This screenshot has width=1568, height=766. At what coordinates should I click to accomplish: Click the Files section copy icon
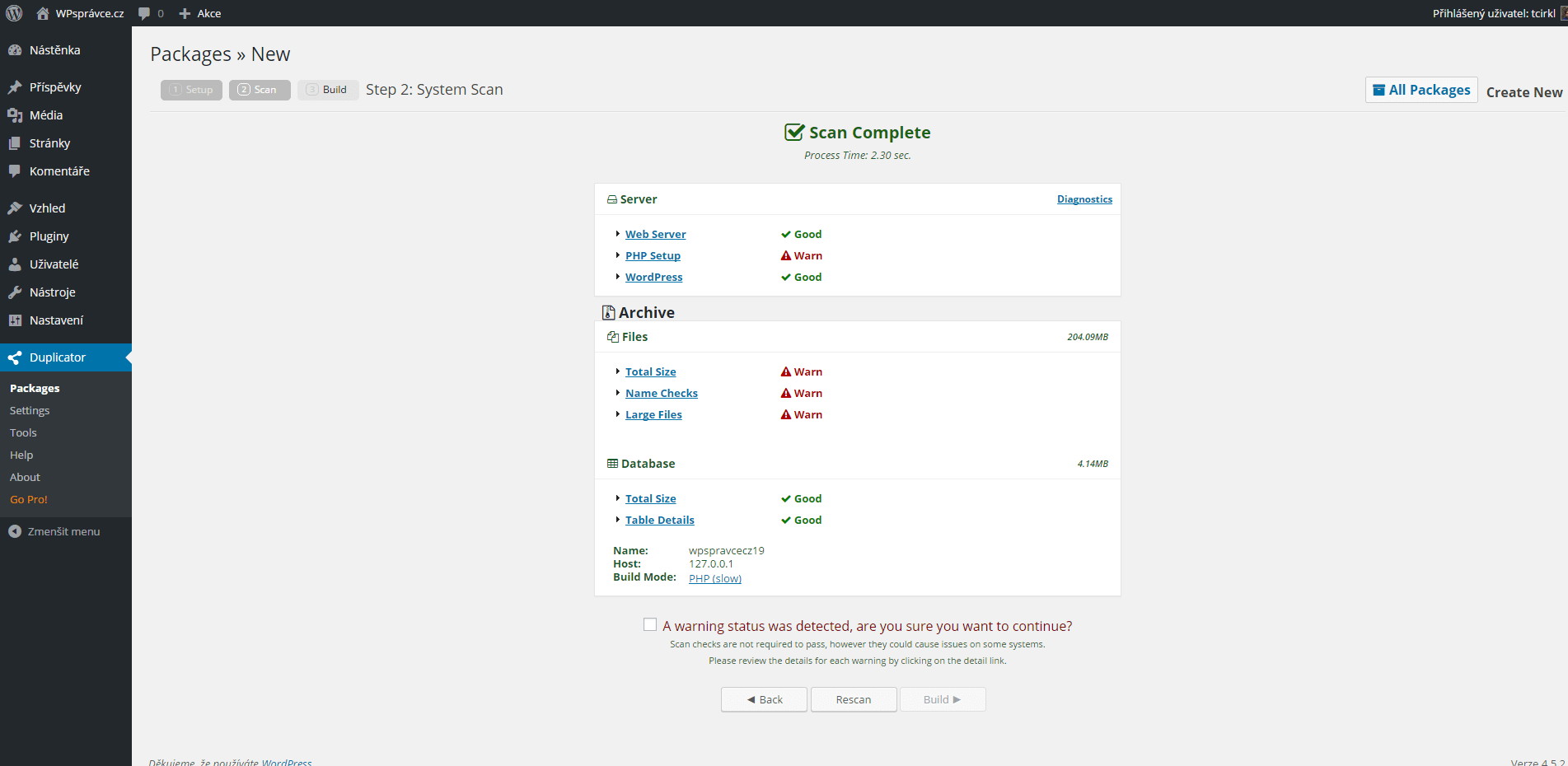pyautogui.click(x=613, y=336)
